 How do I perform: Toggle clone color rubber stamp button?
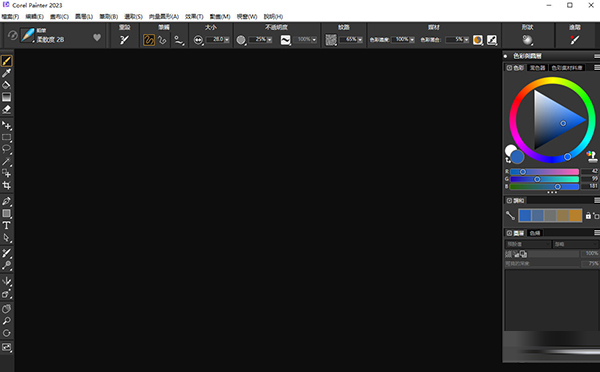(x=592, y=156)
